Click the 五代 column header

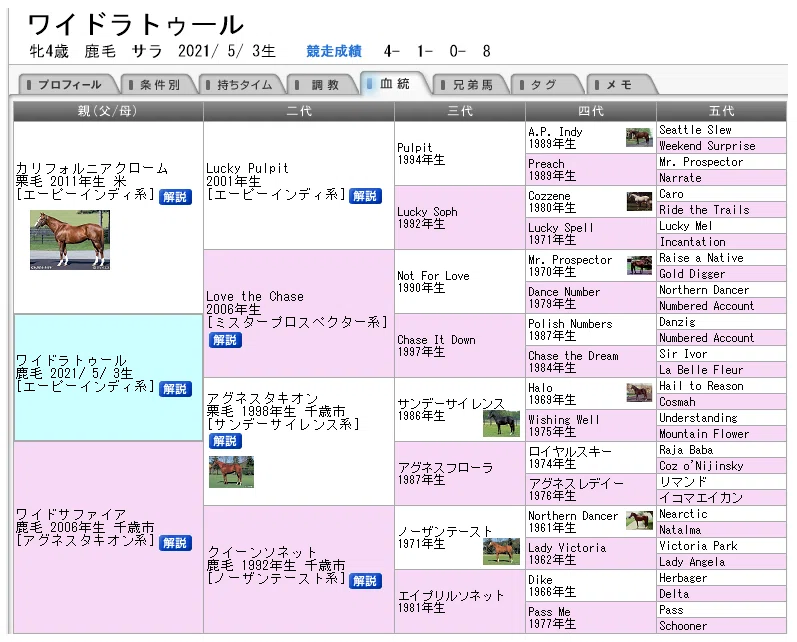point(721,111)
